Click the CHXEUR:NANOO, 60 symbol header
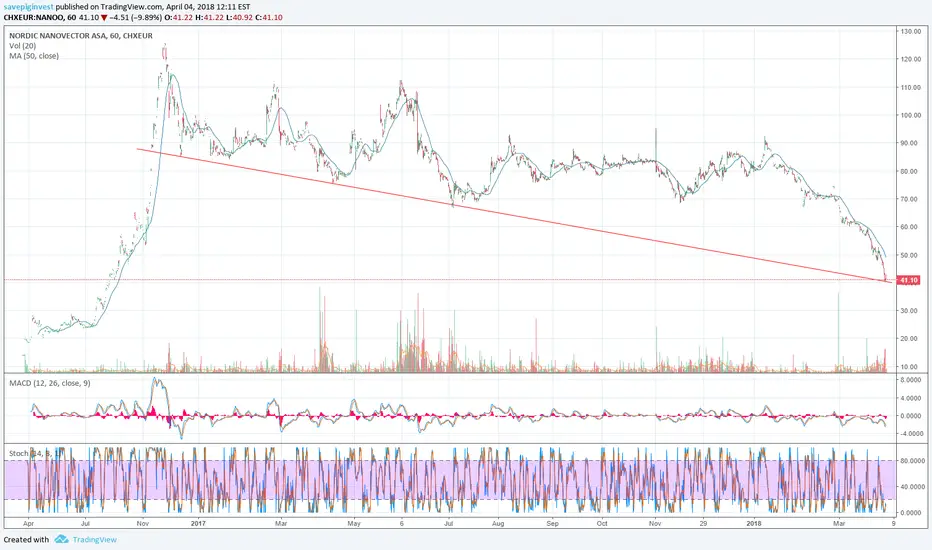 click(40, 18)
